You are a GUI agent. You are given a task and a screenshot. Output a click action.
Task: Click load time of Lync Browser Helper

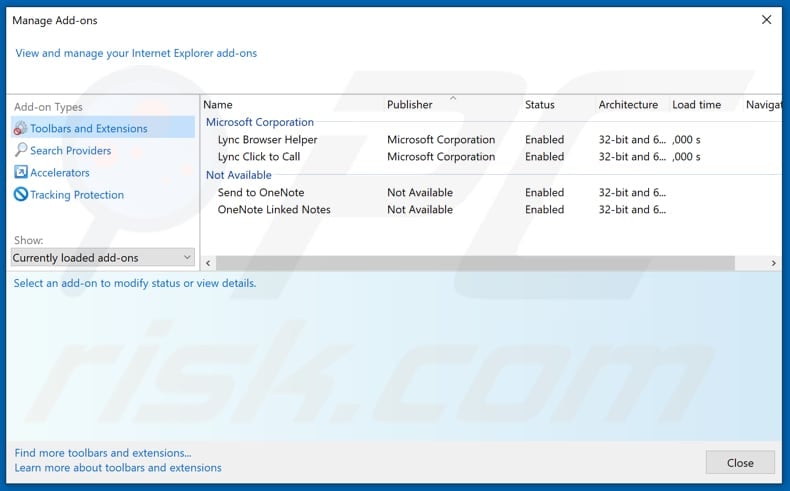[x=686, y=139]
